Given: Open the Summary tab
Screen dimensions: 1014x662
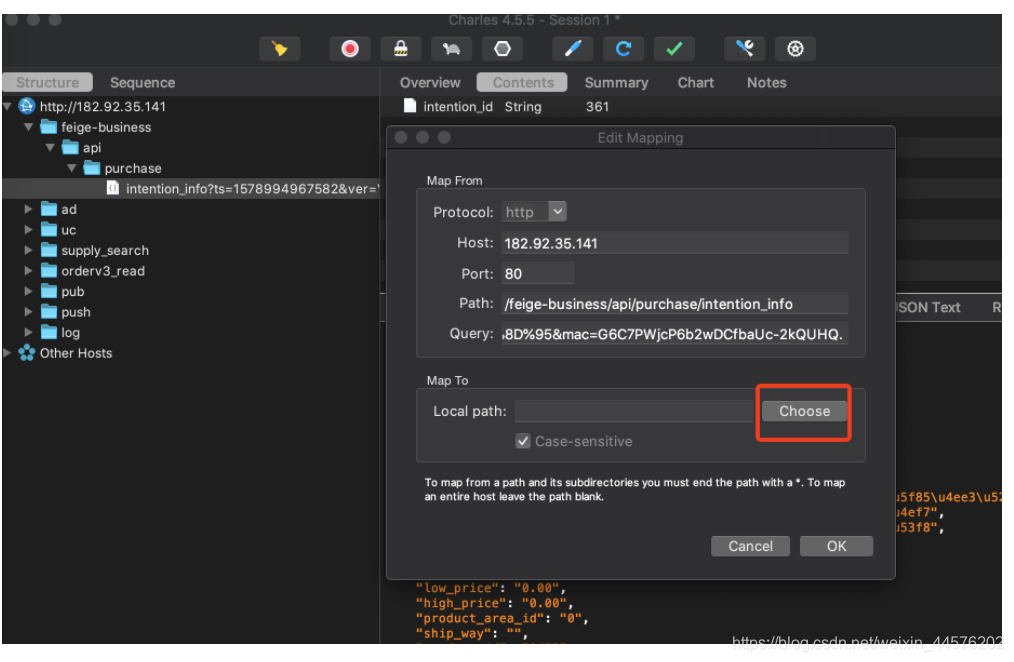Looking at the screenshot, I should [616, 83].
